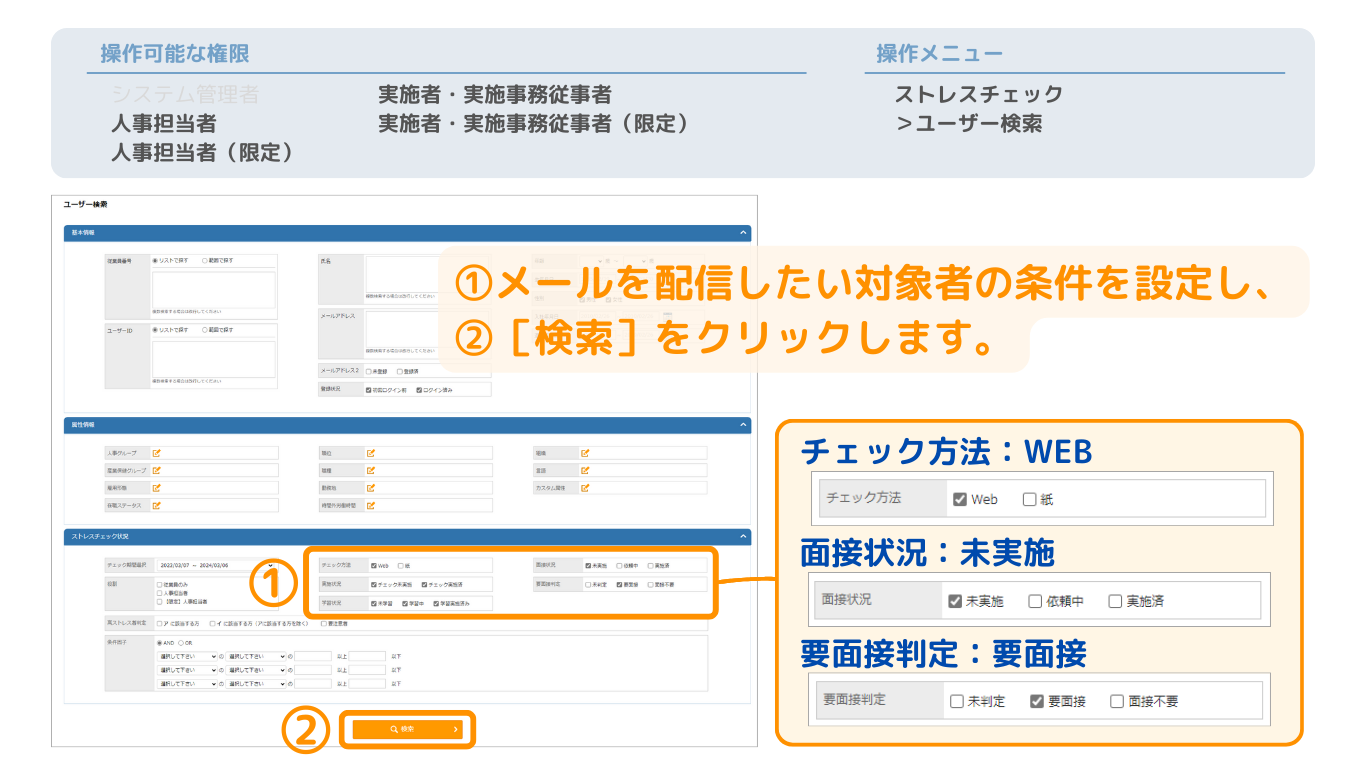The width and height of the screenshot is (1366, 768).
Task: Click the orange 検索 button
Action: (406, 729)
